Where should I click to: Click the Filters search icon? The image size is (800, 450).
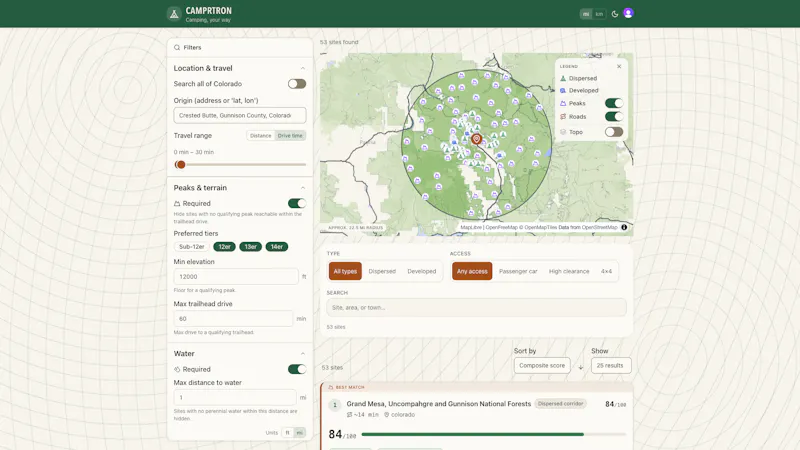177,47
